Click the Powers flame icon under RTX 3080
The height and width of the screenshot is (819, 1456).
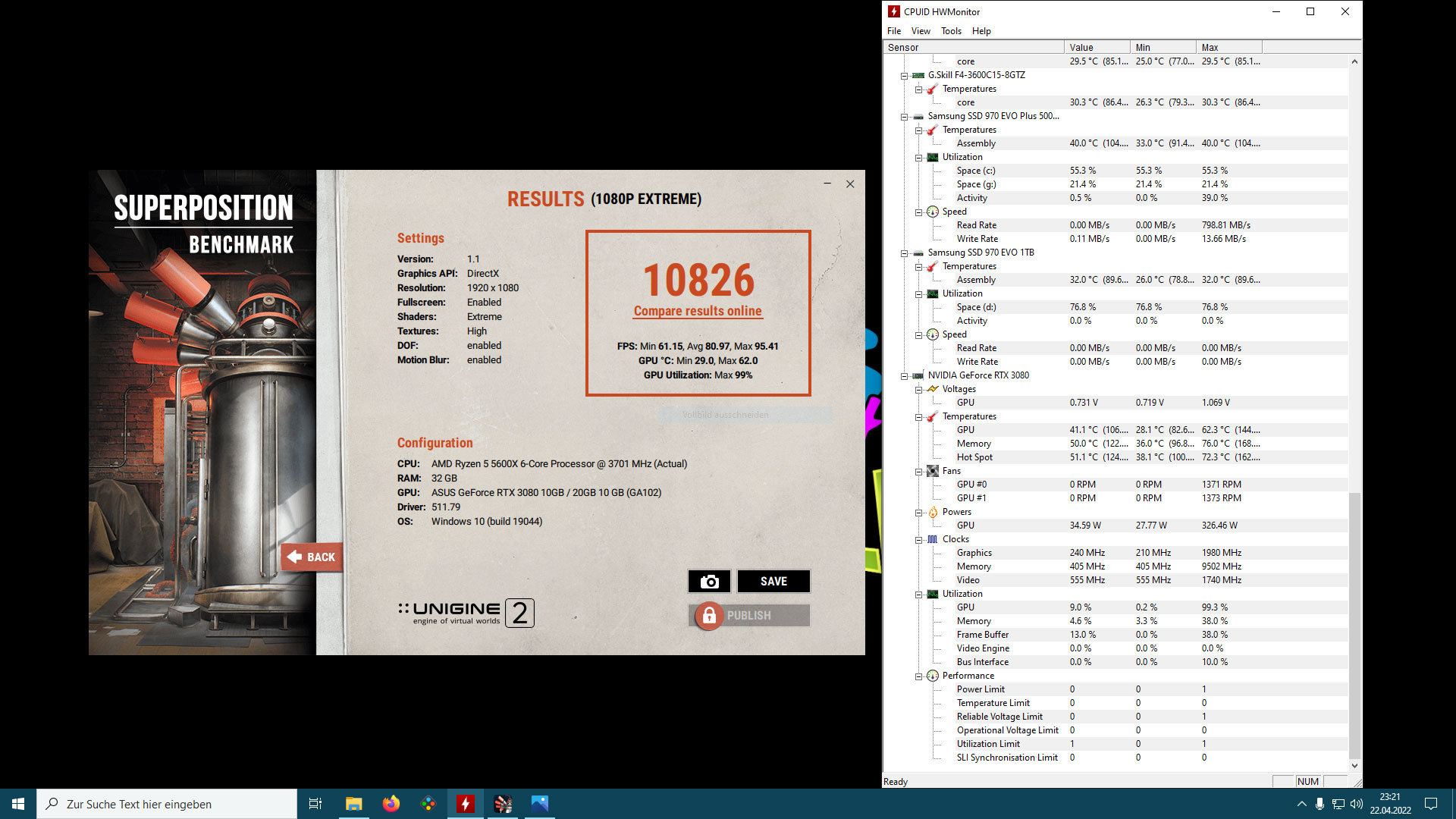coord(934,512)
